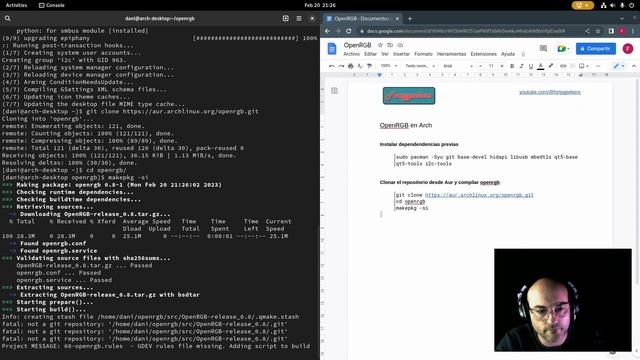Open network status icon in system tray
640x360 pixels.
tap(603, 5)
